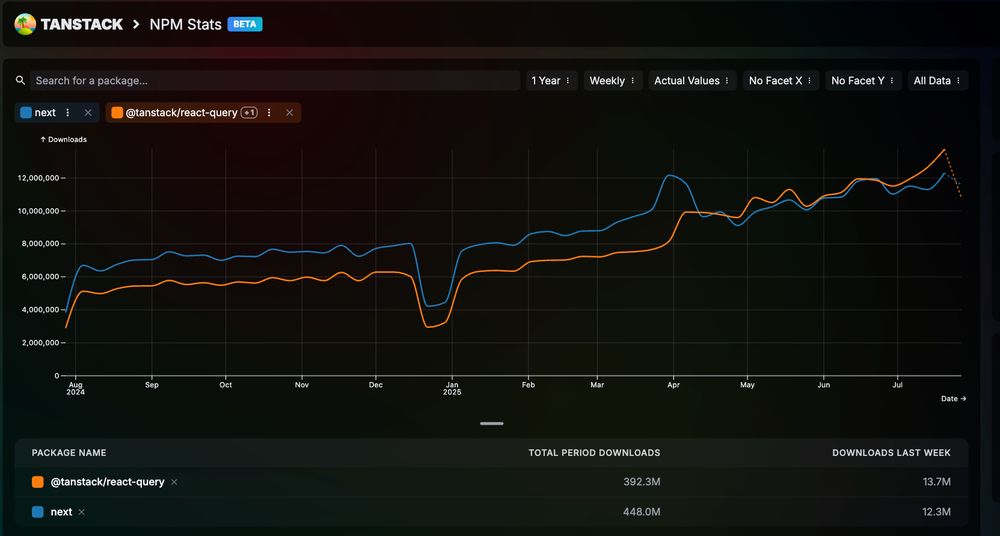The image size is (1000, 536).
Task: Click the chart resize handle bar
Action: [x=492, y=423]
